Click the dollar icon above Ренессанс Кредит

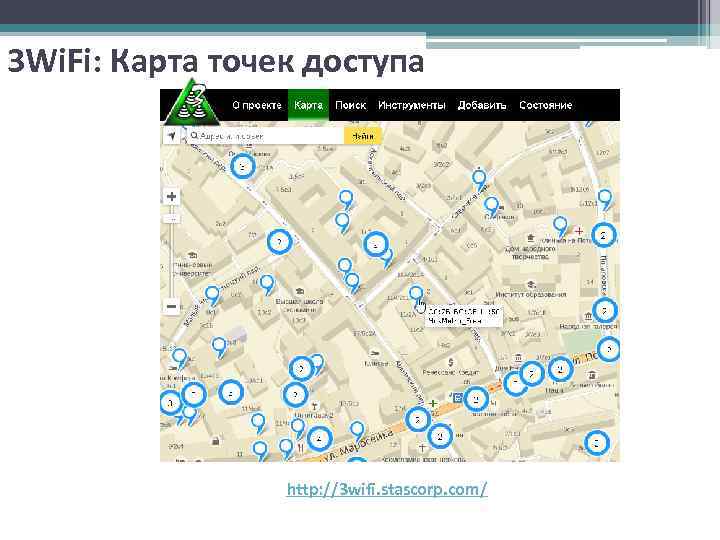click(x=450, y=363)
